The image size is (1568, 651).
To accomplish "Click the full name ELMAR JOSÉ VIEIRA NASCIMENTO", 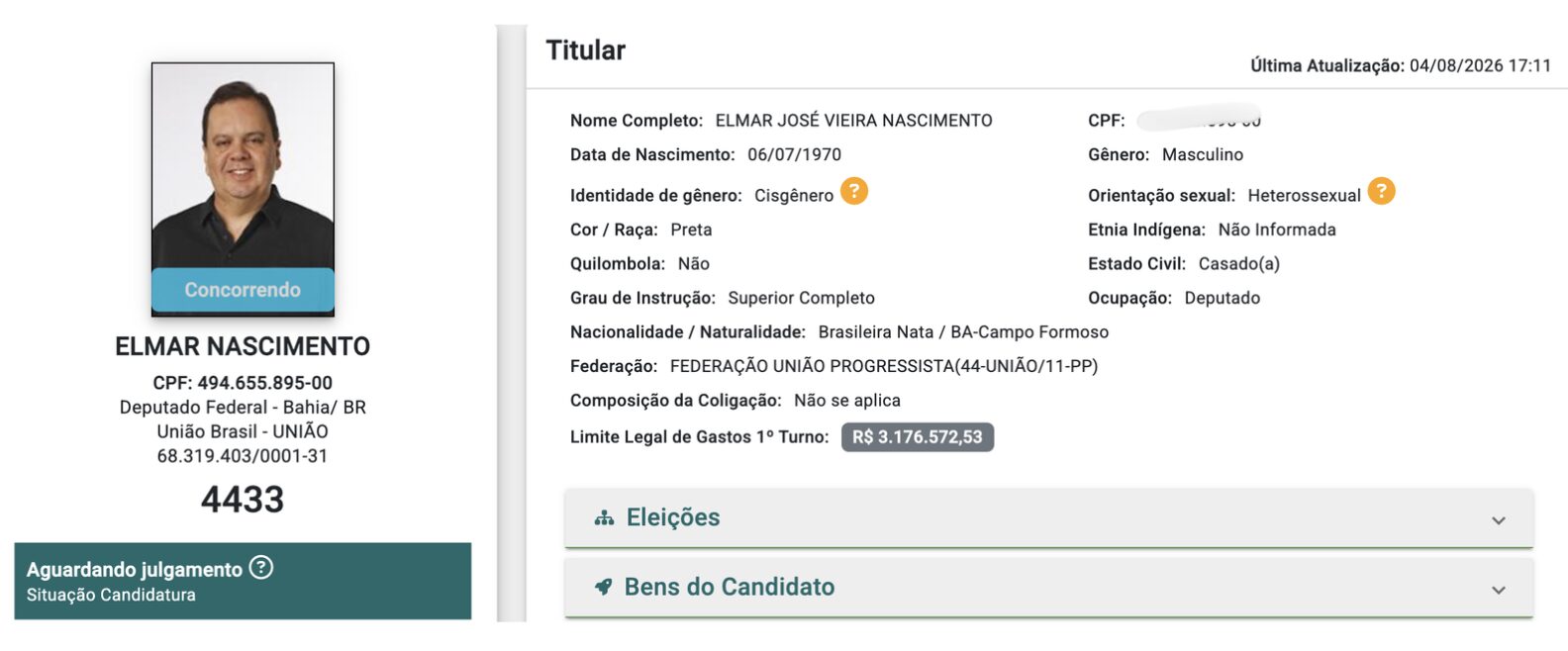I will [854, 121].
